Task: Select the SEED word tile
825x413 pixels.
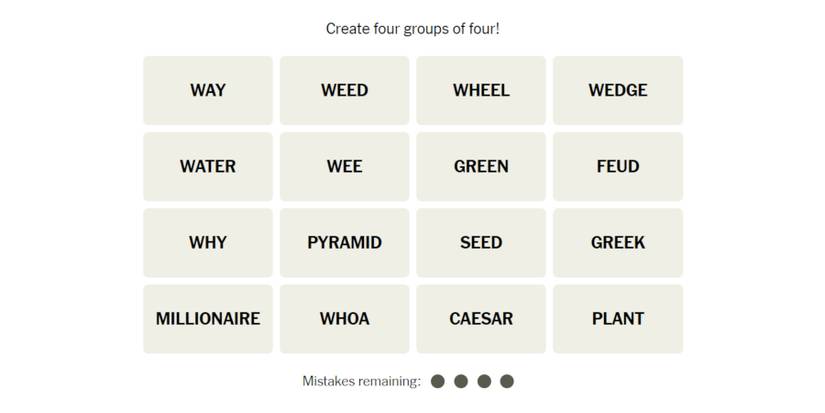Action: point(481,242)
